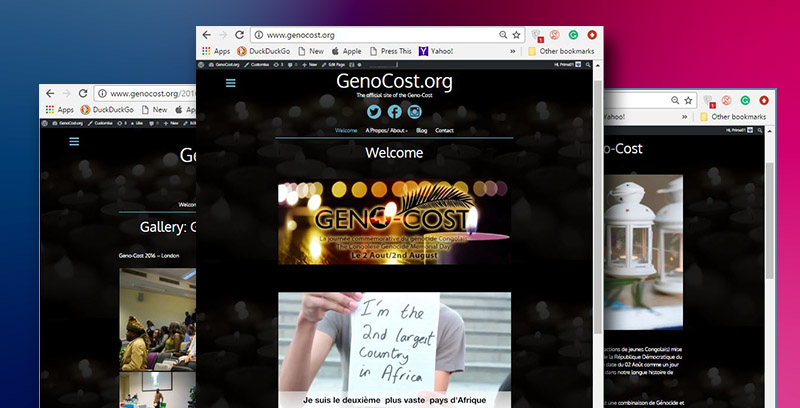800x408 pixels.
Task: Click the zoom magnifier in the front window's address bar
Action: pyautogui.click(x=503, y=35)
